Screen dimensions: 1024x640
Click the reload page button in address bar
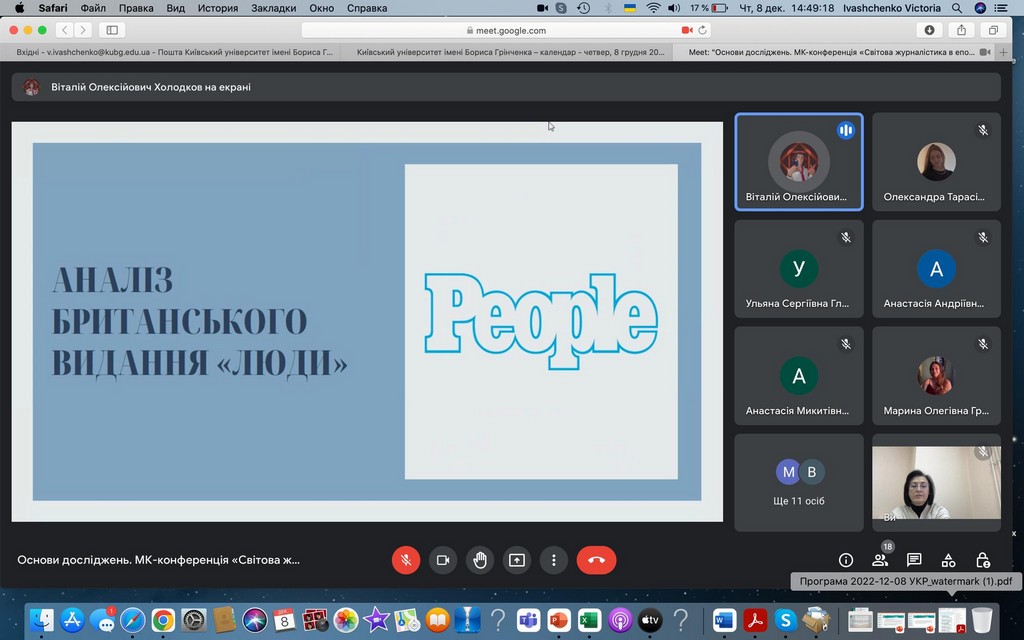click(703, 30)
